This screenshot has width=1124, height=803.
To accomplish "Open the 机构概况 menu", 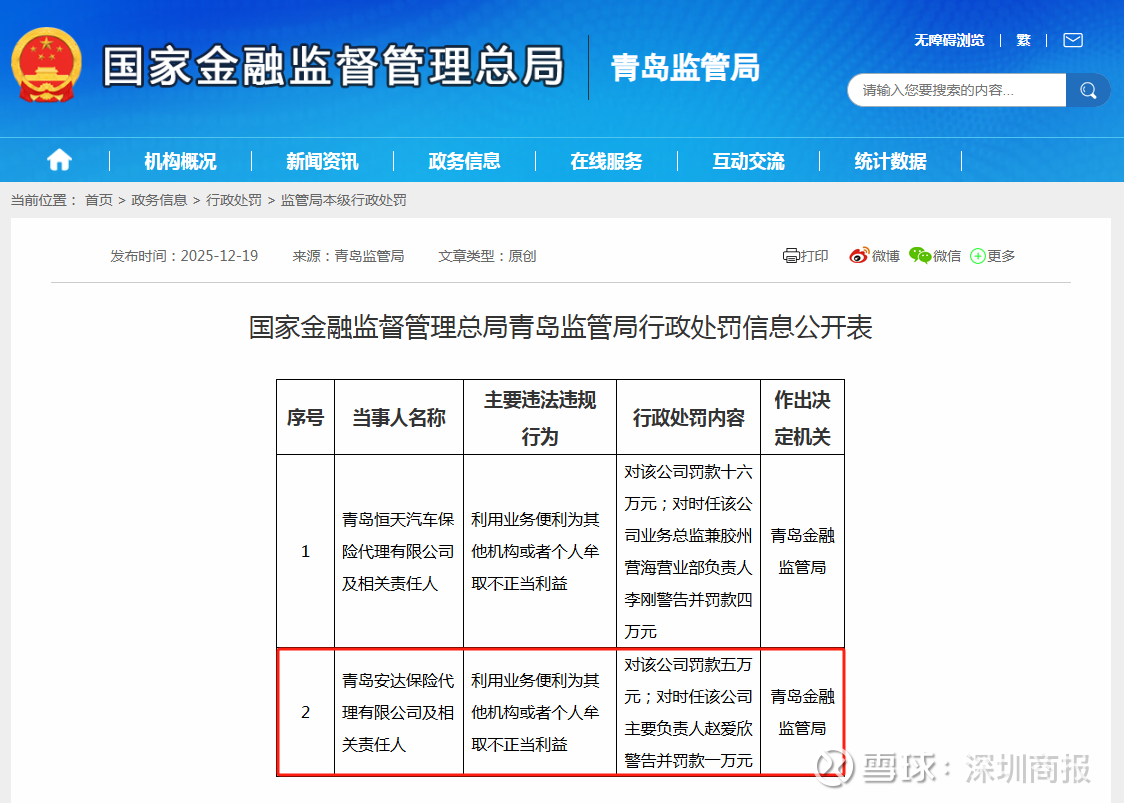I will pos(180,161).
